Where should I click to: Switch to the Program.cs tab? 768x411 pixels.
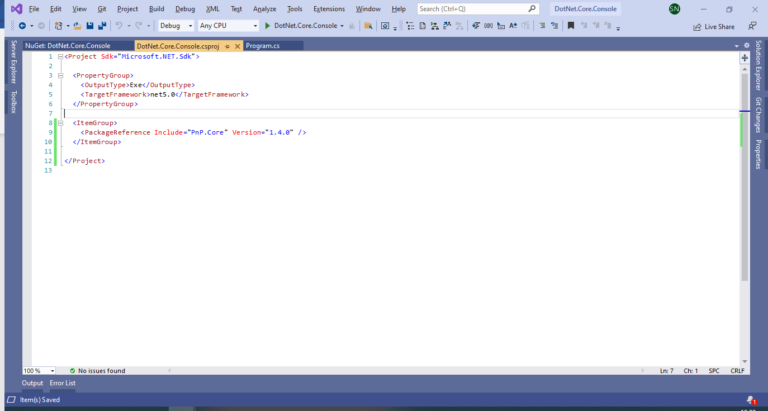tap(262, 46)
